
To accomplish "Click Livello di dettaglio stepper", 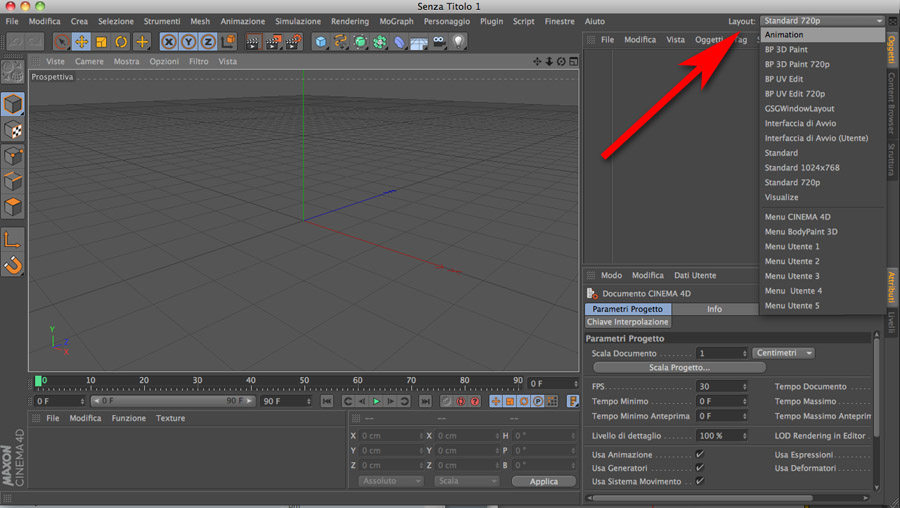I will (744, 436).
